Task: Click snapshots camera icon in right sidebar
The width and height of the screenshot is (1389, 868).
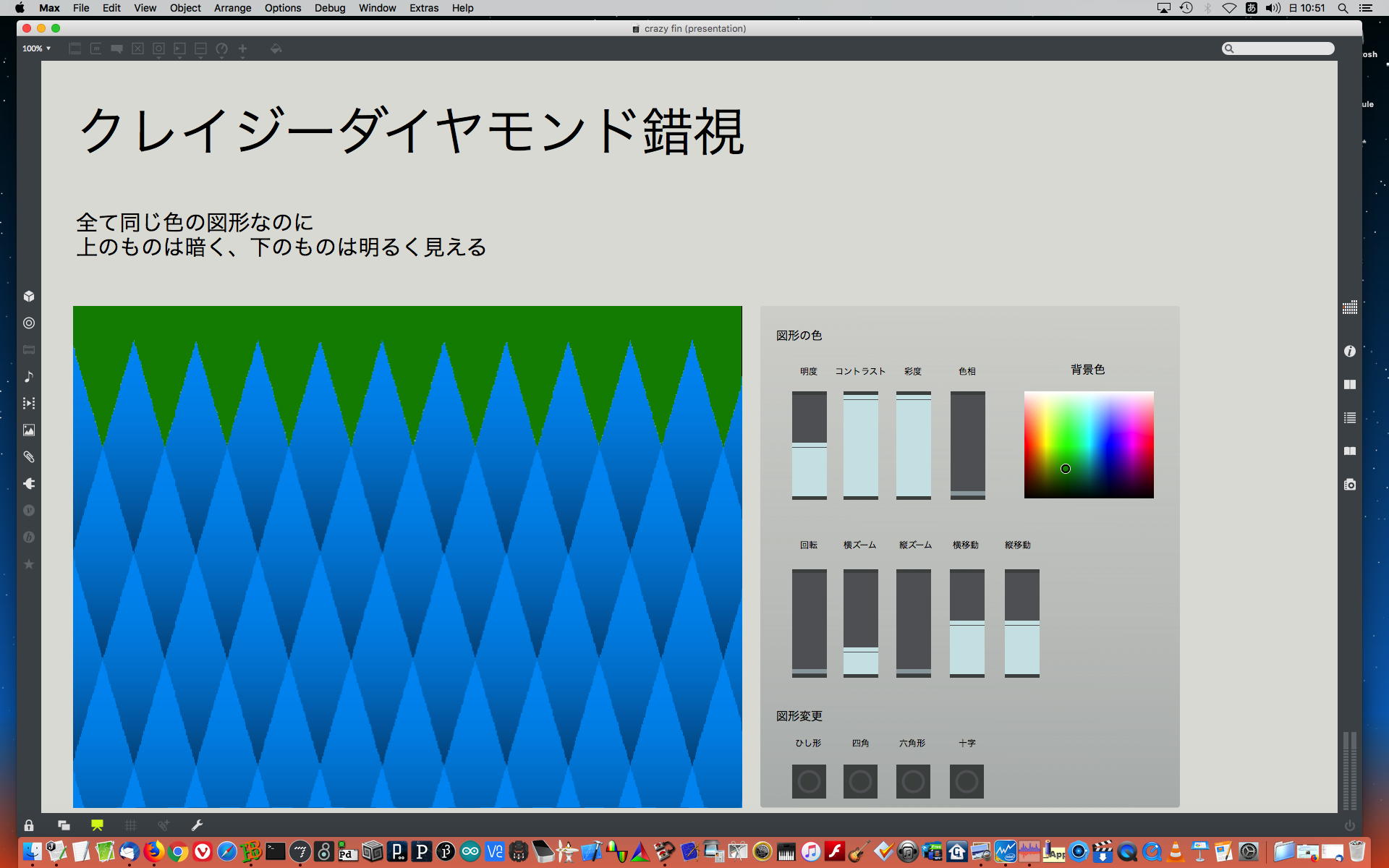Action: 1350,485
